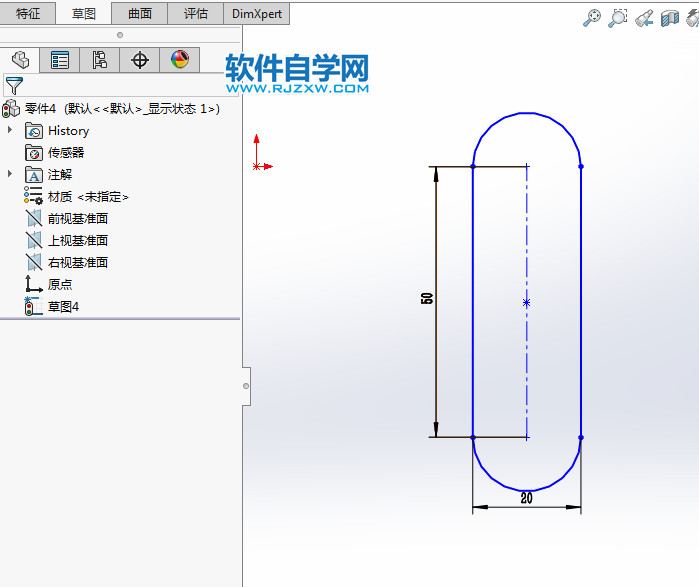Image resolution: width=699 pixels, height=587 pixels.
Task: Click the 材质 material icon
Action: click(x=33, y=196)
